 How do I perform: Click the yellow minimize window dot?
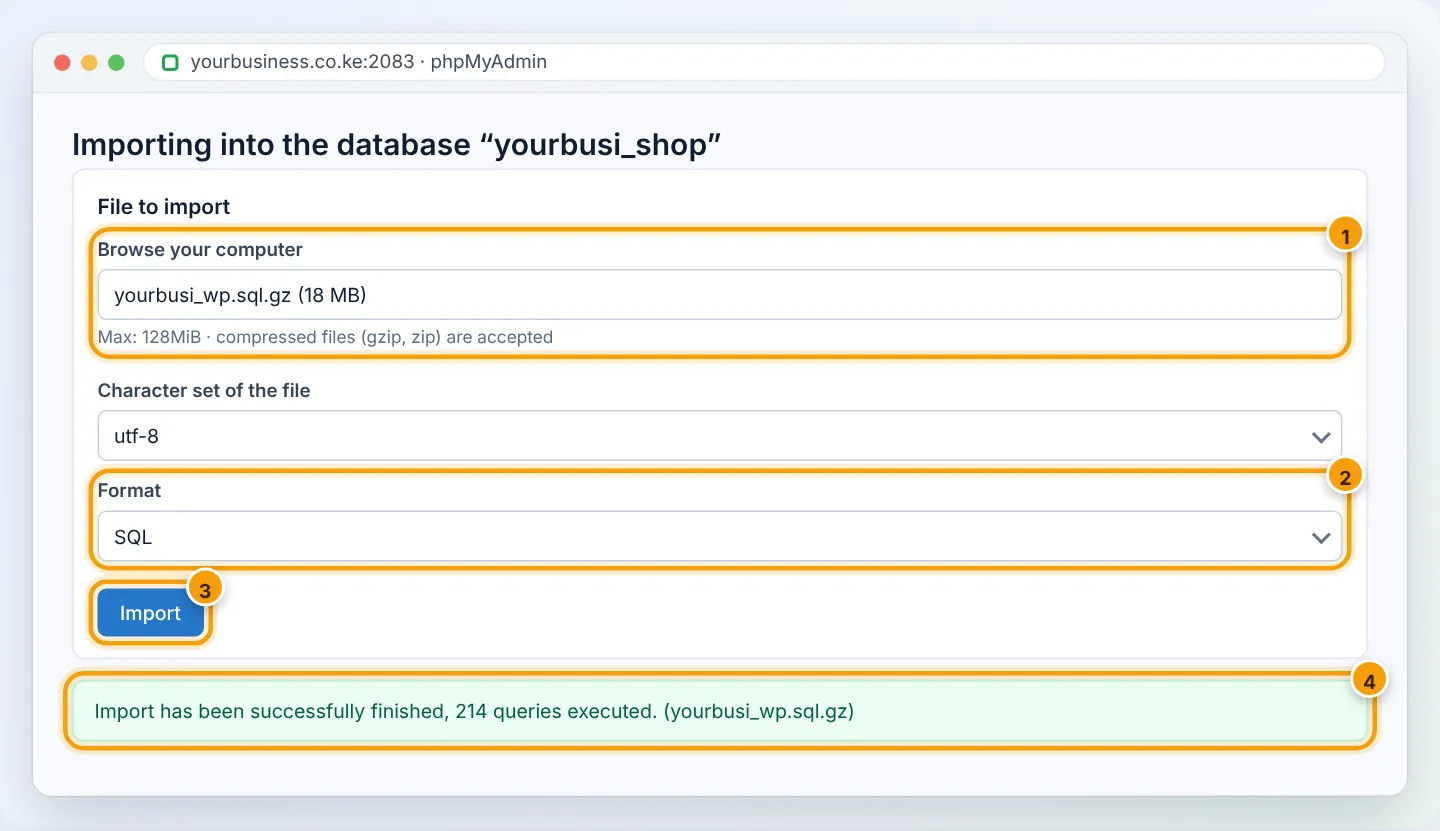89,62
